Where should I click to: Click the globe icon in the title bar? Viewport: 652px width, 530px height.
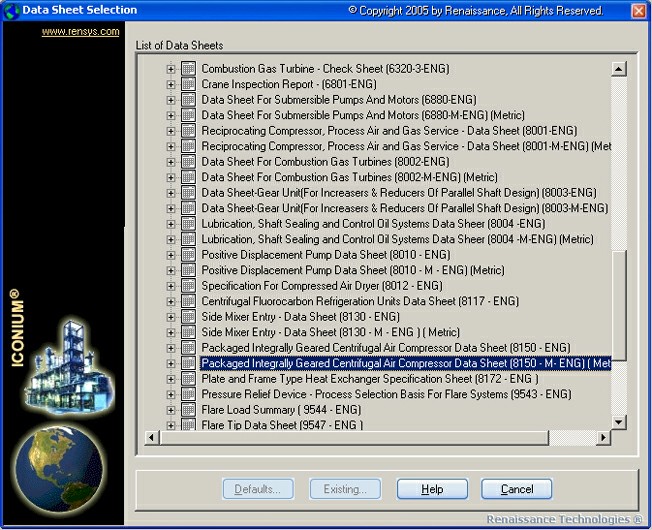(x=11, y=11)
